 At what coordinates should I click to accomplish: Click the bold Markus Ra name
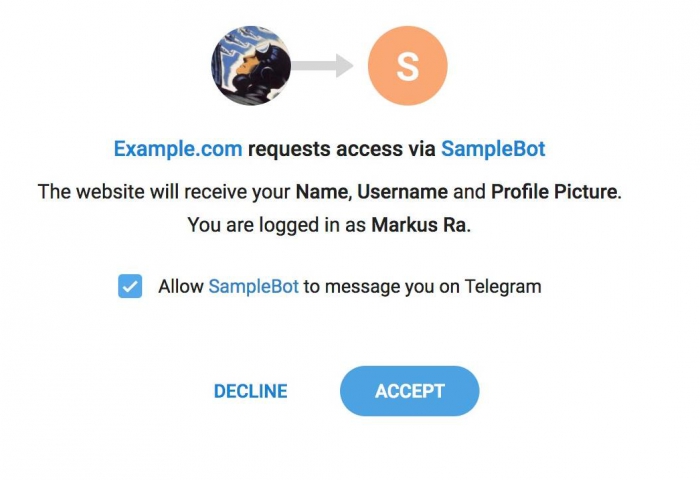coord(418,225)
